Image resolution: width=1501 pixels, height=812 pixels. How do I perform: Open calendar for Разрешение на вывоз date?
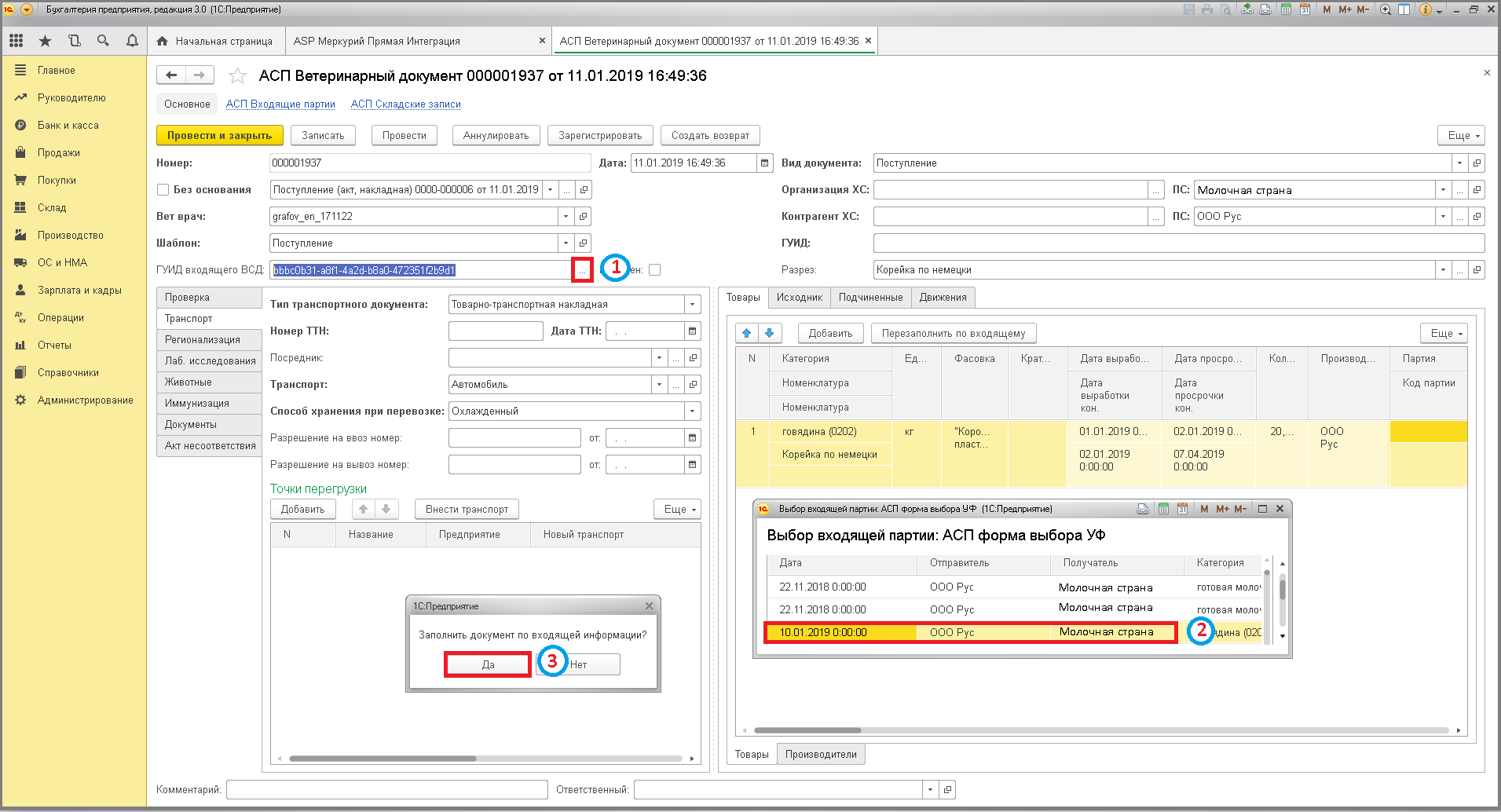click(x=693, y=464)
